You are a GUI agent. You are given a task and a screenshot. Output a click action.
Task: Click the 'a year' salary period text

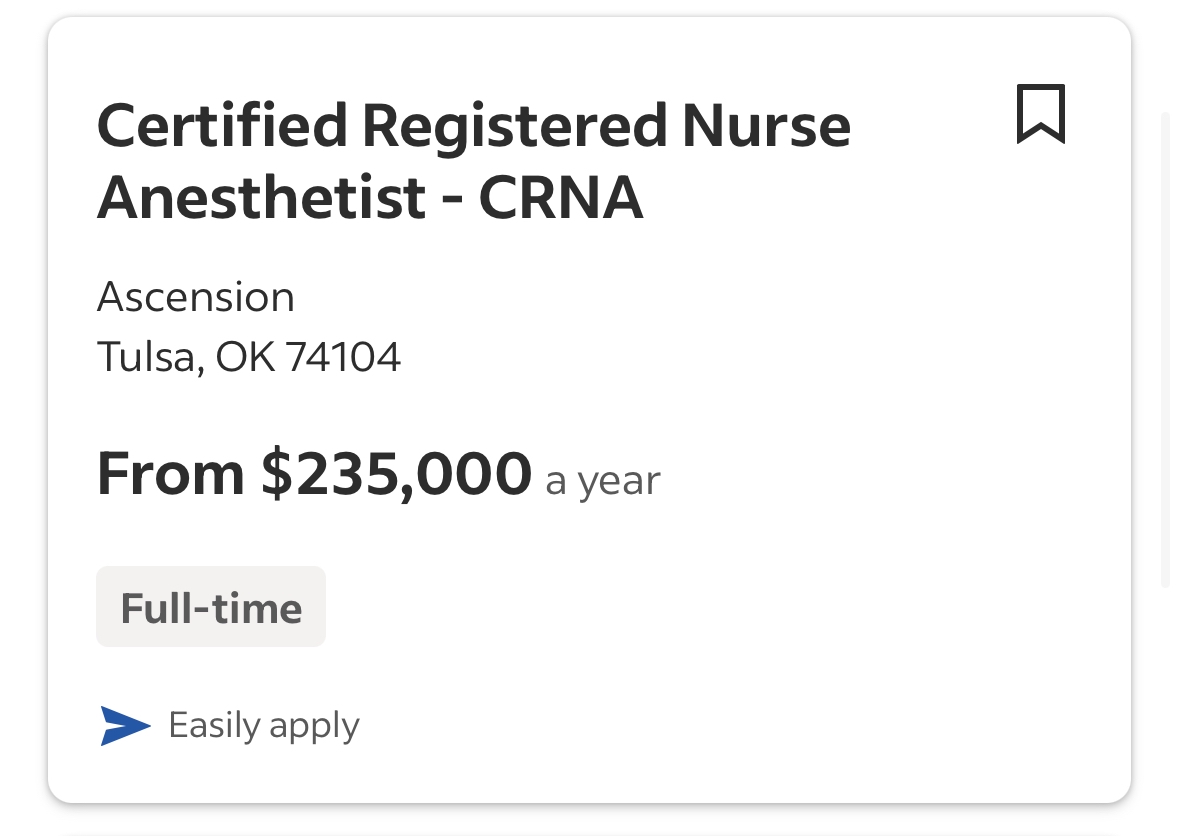(603, 480)
